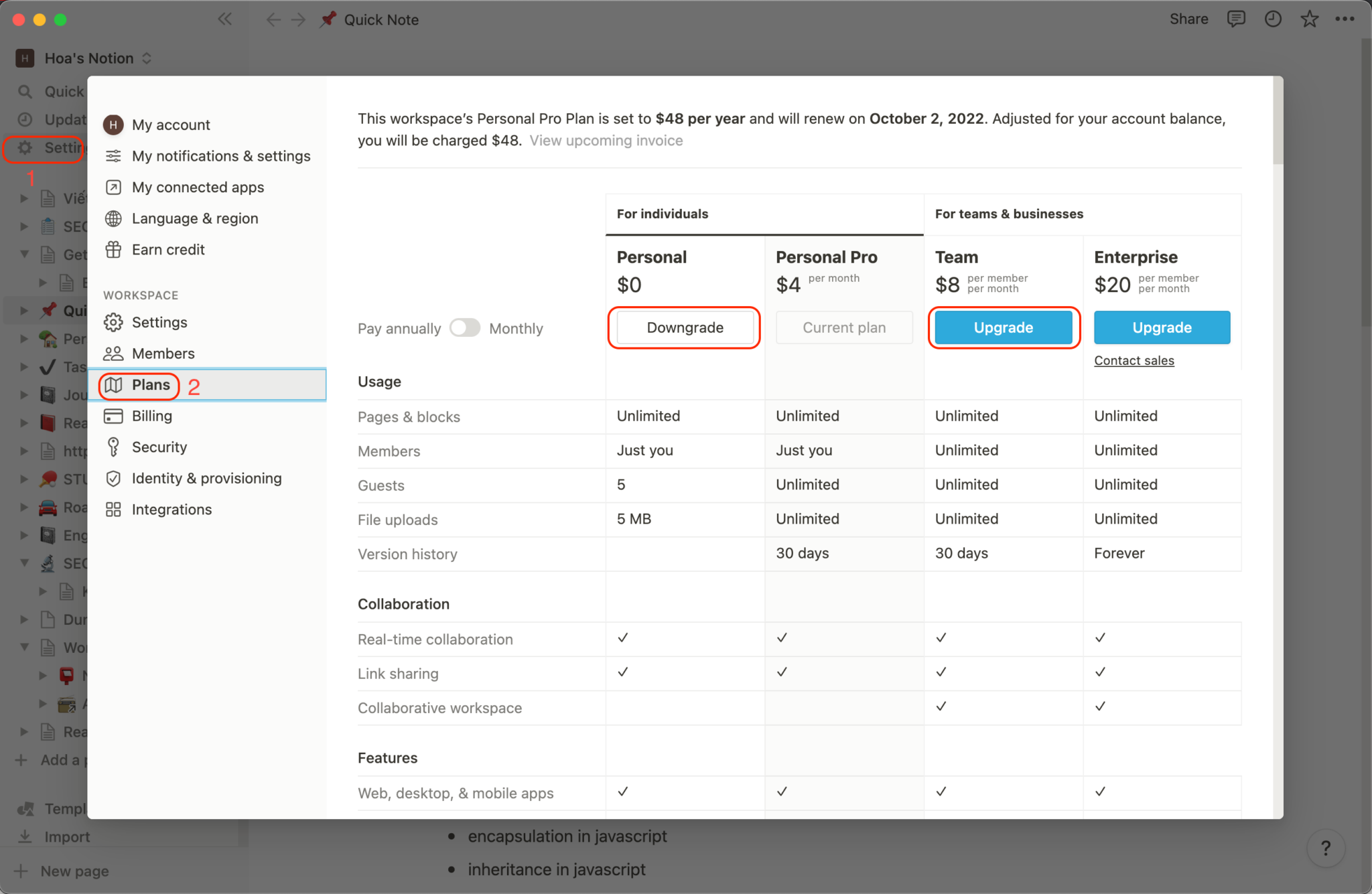Open the Members settings icon
Image resolution: width=1372 pixels, height=894 pixels.
pyautogui.click(x=112, y=353)
